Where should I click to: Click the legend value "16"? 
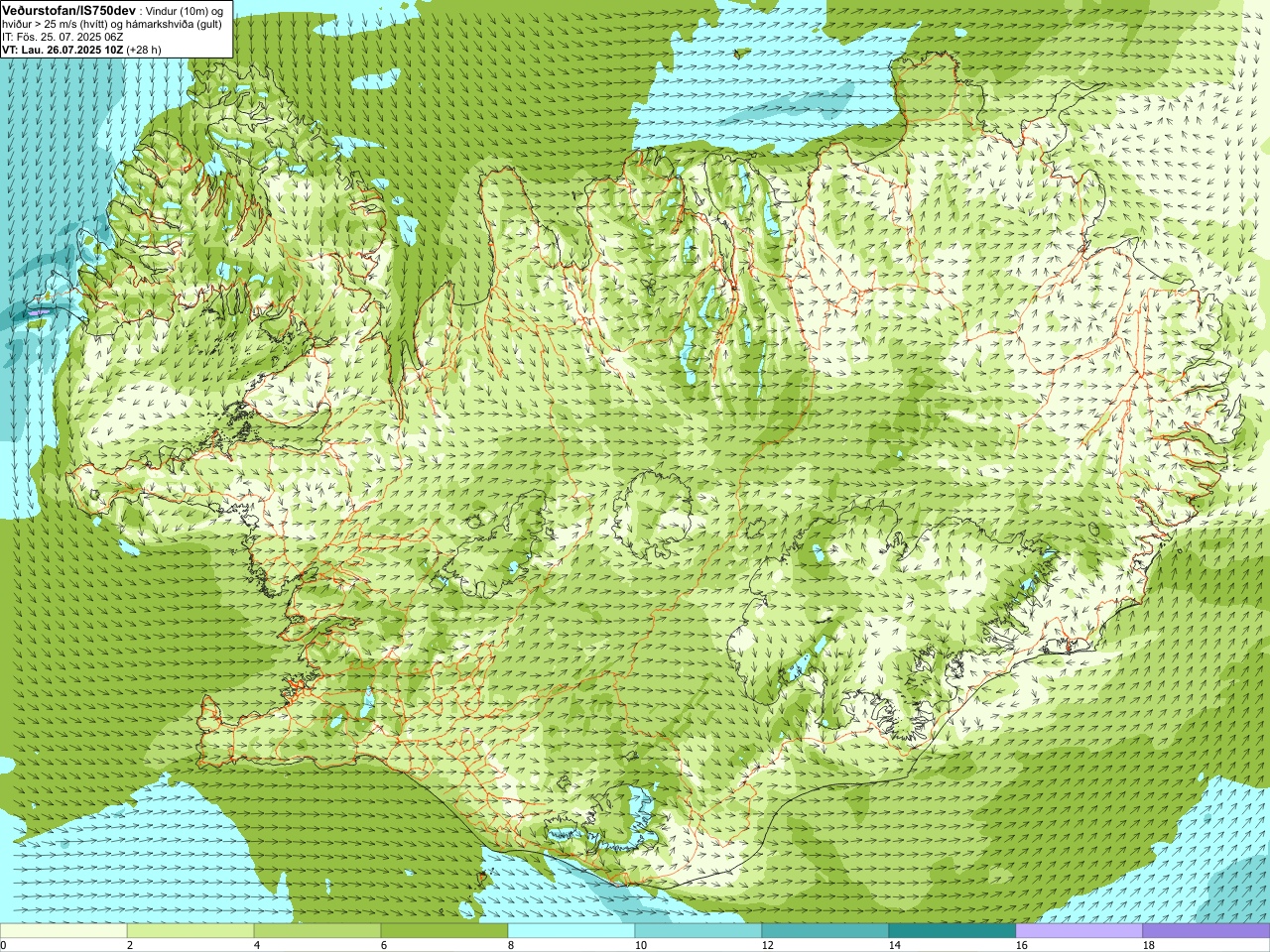(1022, 945)
